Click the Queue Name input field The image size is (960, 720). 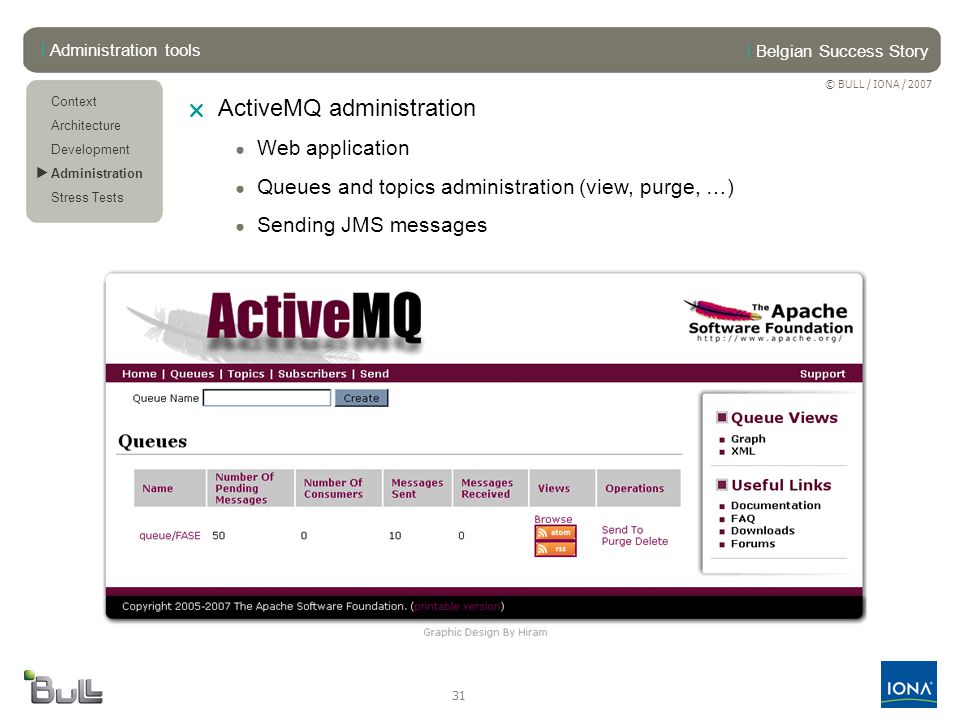click(267, 398)
